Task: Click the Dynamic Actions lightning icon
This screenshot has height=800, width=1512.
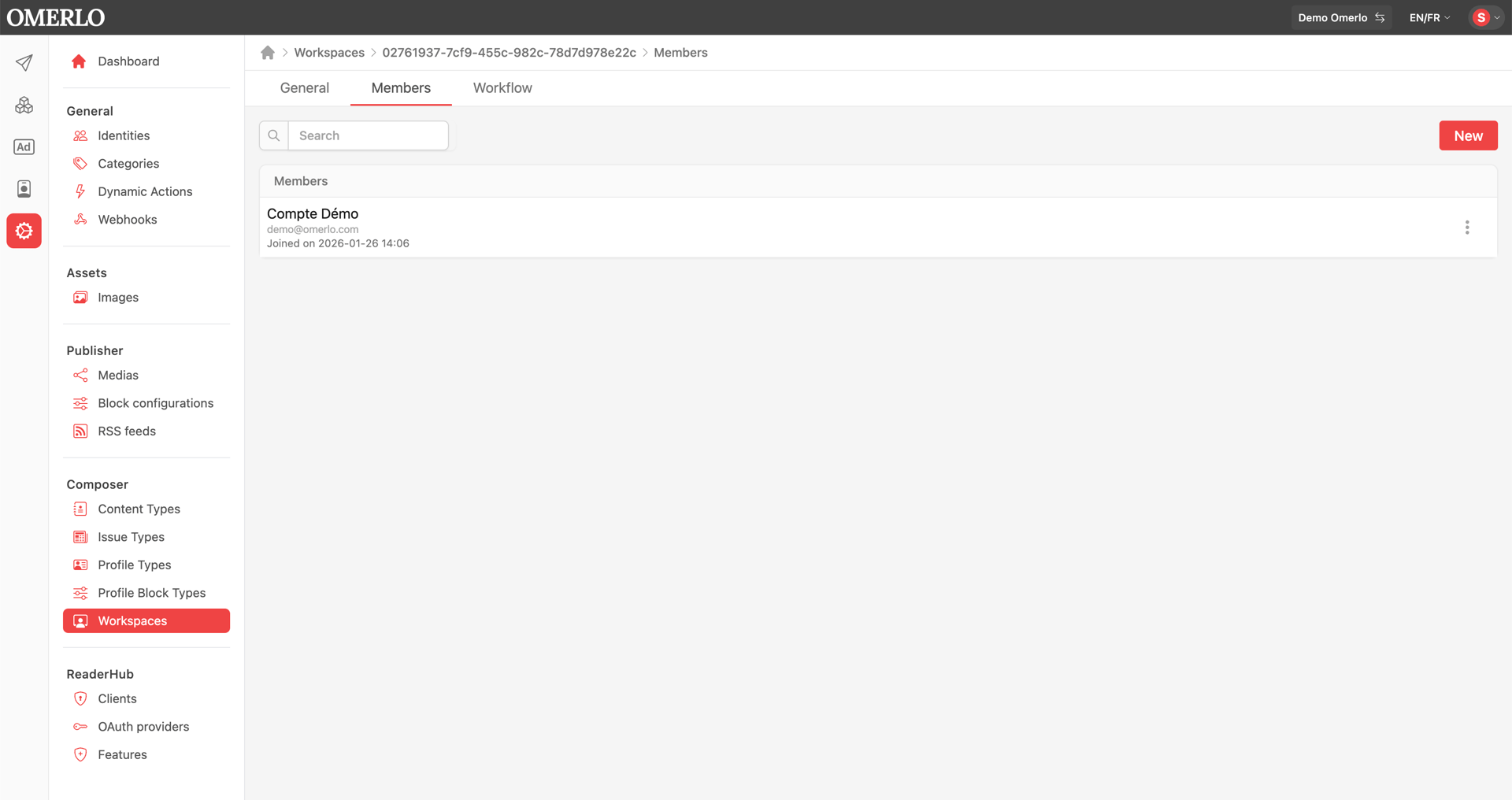Action: [x=80, y=191]
